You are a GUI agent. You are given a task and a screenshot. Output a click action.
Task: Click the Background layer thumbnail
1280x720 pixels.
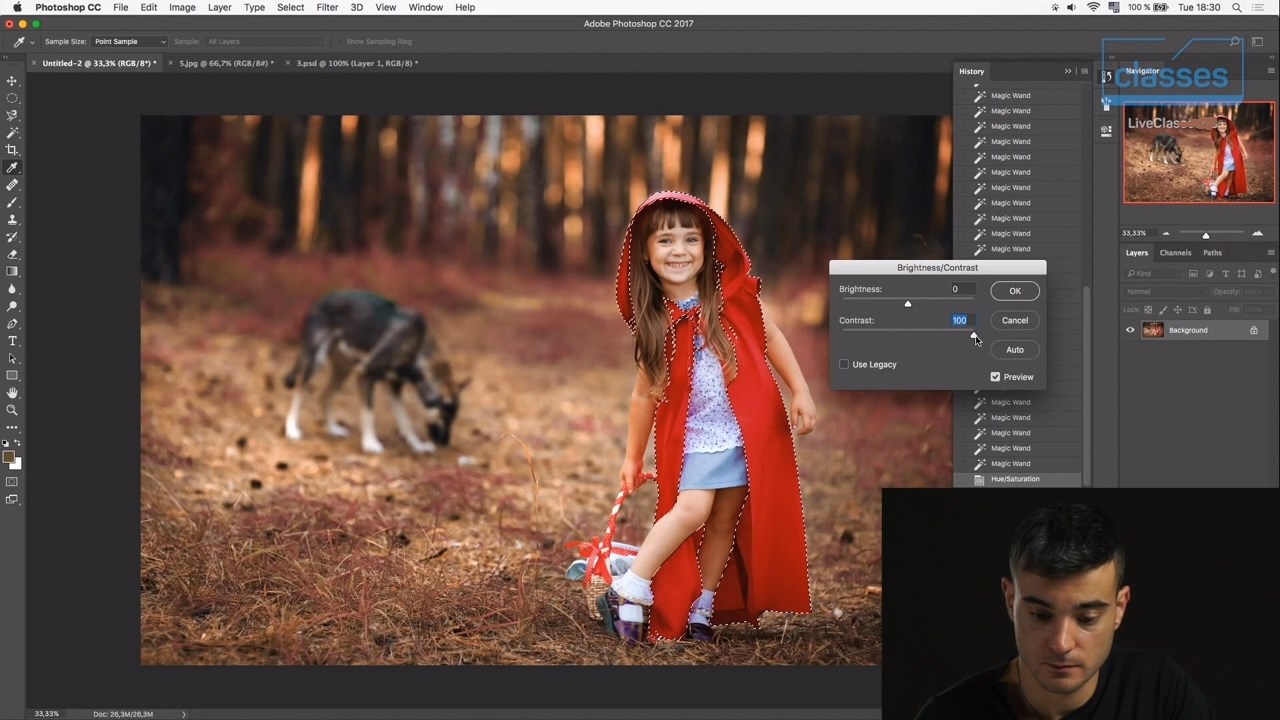1153,330
